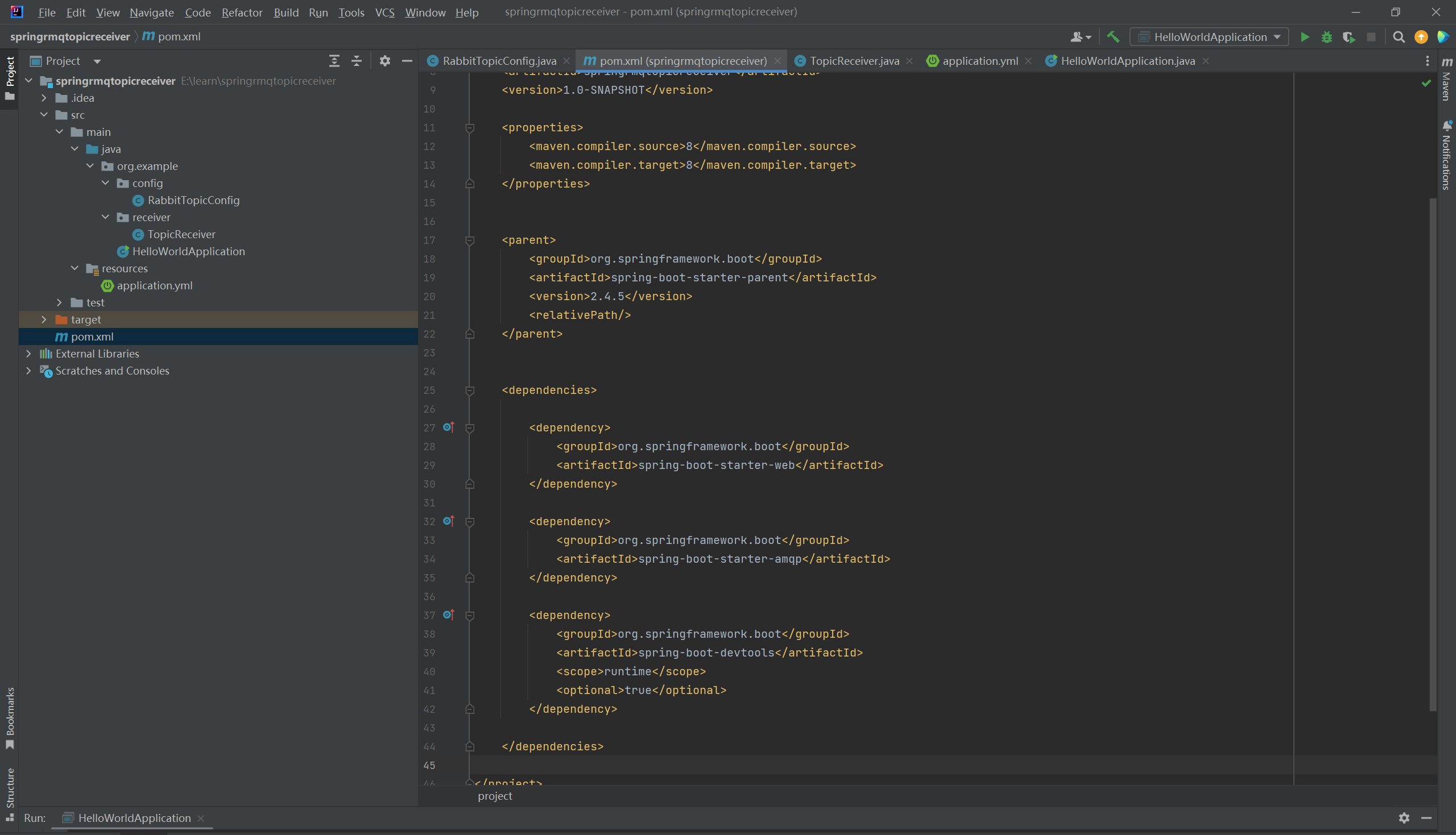This screenshot has width=1456, height=835.
Task: Click the Build project hammer icon
Action: [x=1113, y=38]
